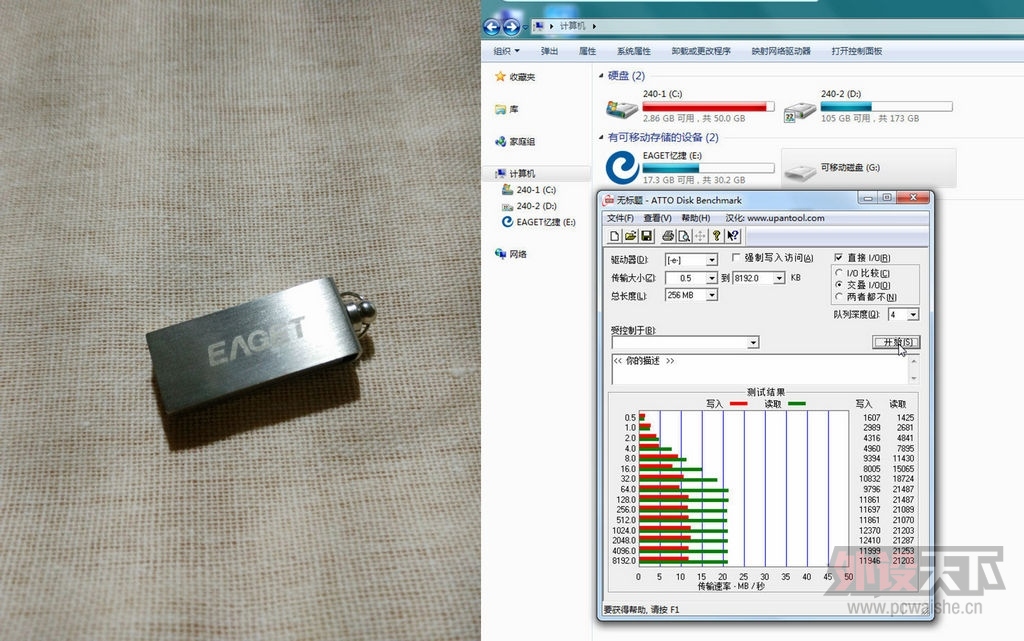Click 打开控制面板 in Explorer command bar
Viewport: 1024px width, 641px height.
click(x=857, y=51)
